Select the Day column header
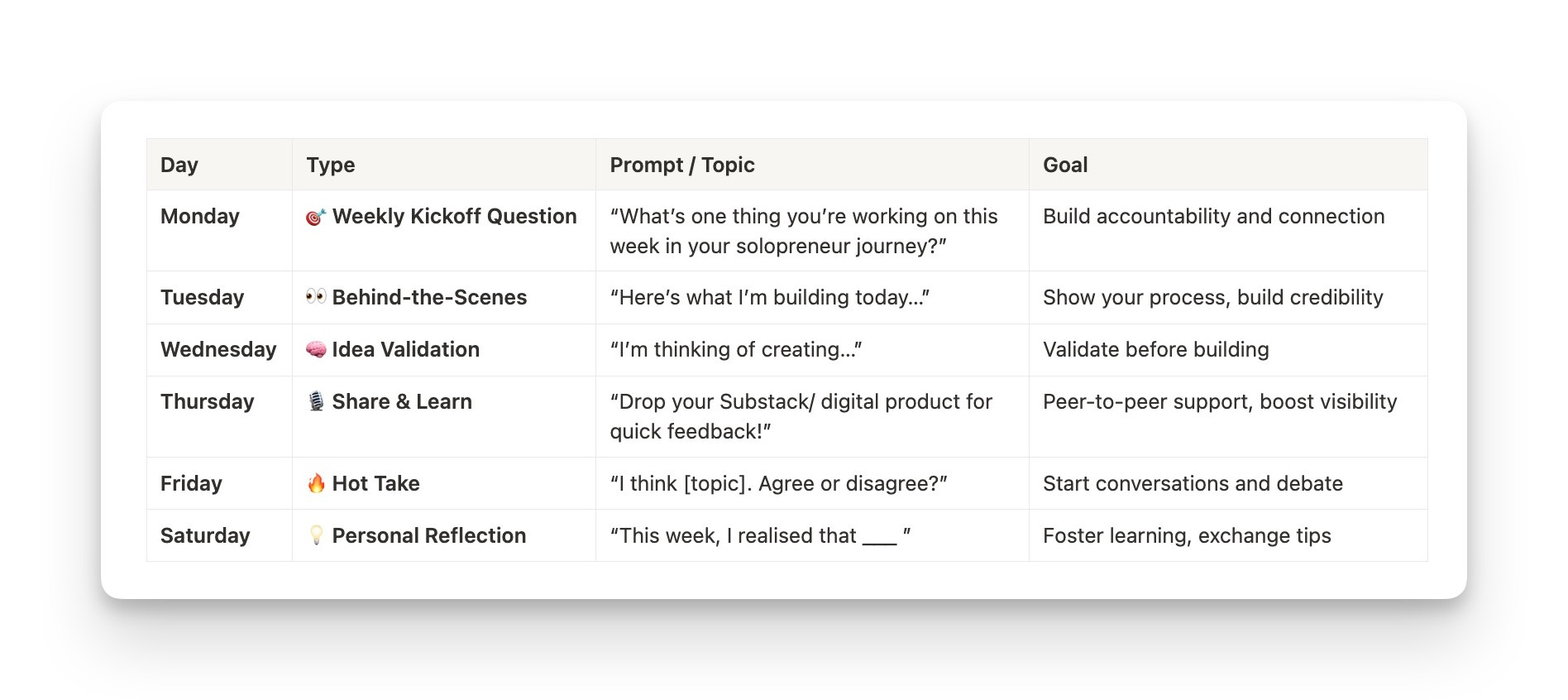The image size is (1568, 700). [x=219, y=165]
